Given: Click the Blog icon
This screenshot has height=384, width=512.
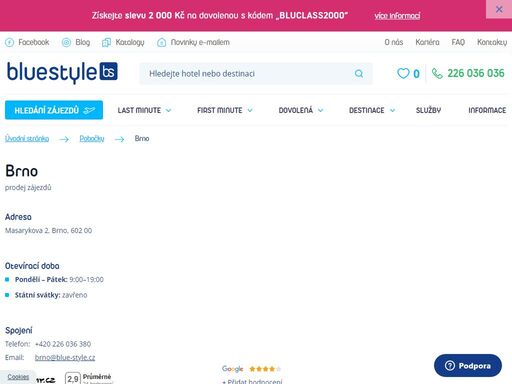Looking at the screenshot, I should [66, 43].
